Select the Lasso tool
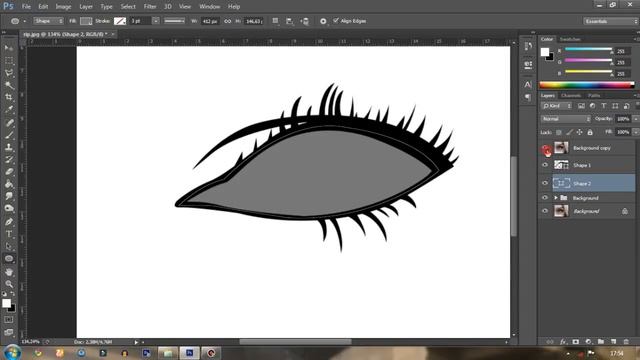The width and height of the screenshot is (640, 360). click(x=9, y=73)
